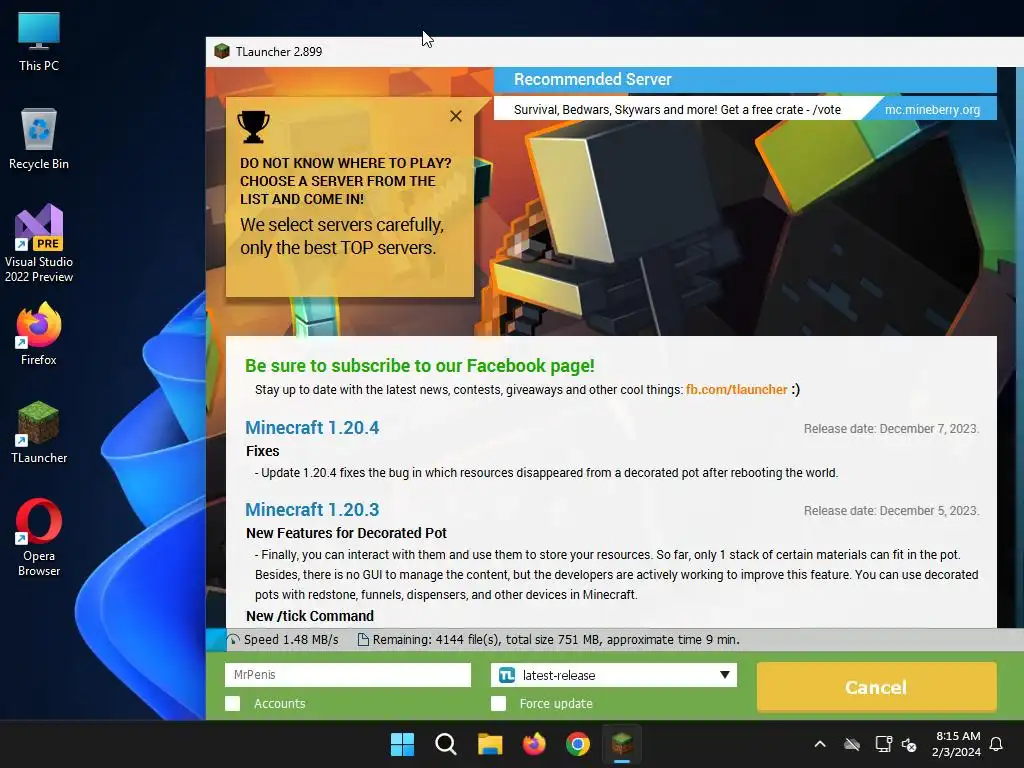Toggle the Accounts checkbox
1024x768 pixels.
point(232,703)
